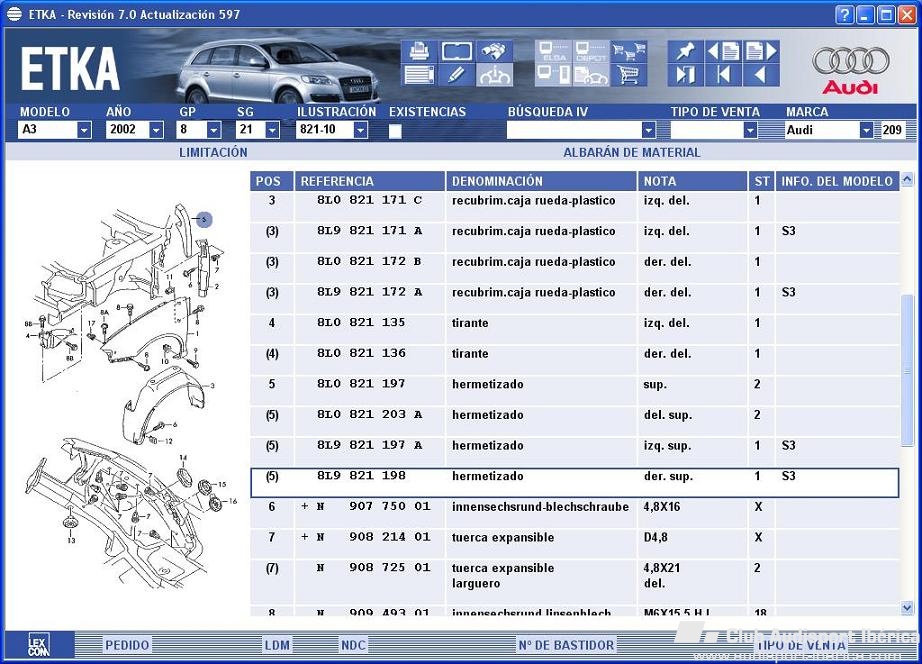Select tuerca expansible row N 908 214 01
This screenshot has height=664, width=922.
tap(574, 543)
